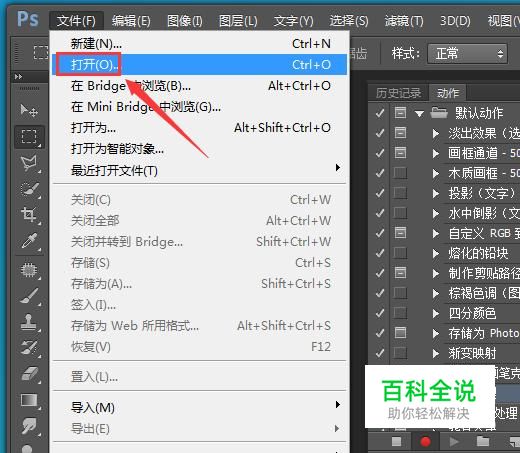Toggle dialog box for 熔化的铅块 action
This screenshot has height=453, width=520.
pyautogui.click(x=400, y=253)
